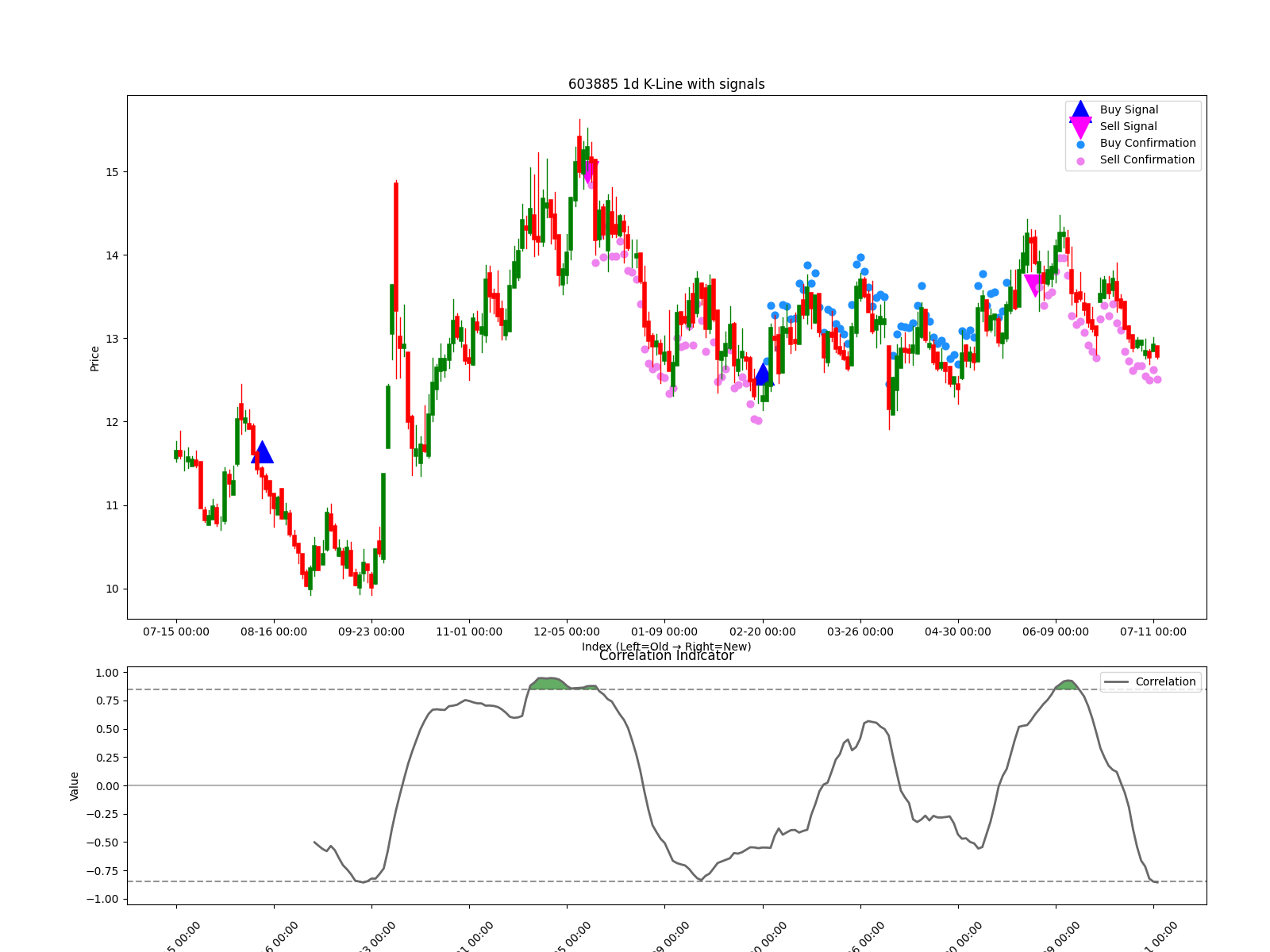Click the 'Price' y-axis label
This screenshot has height=952, width=1270.
point(94,359)
